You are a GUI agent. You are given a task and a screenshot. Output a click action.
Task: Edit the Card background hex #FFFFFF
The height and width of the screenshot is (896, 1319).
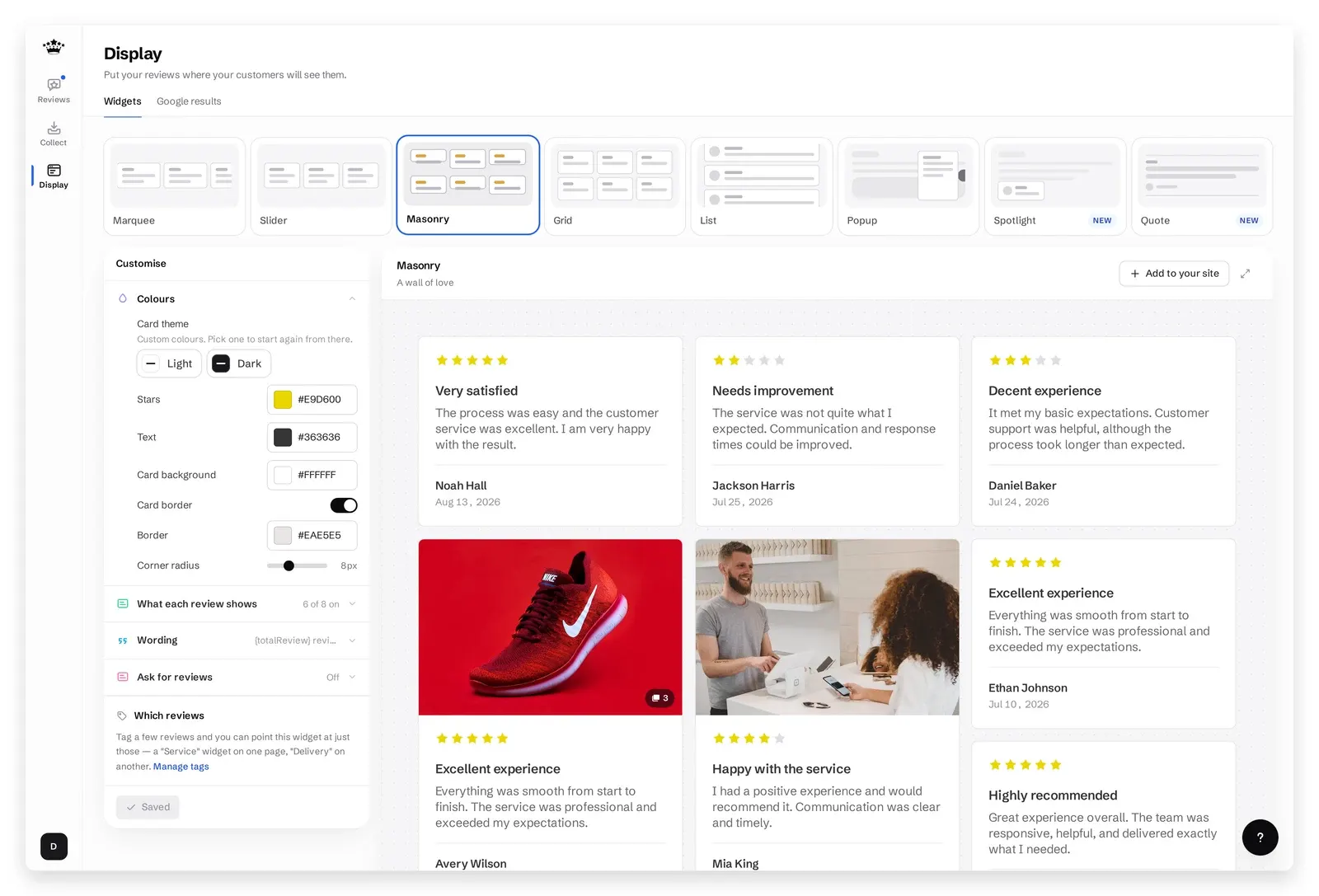click(317, 476)
